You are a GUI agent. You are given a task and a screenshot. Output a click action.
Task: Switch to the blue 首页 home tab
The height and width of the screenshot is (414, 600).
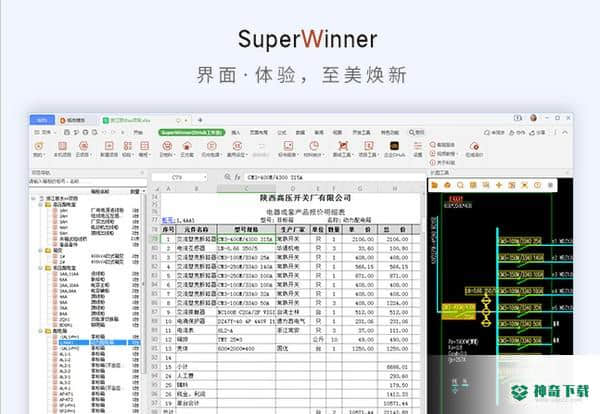[42, 120]
